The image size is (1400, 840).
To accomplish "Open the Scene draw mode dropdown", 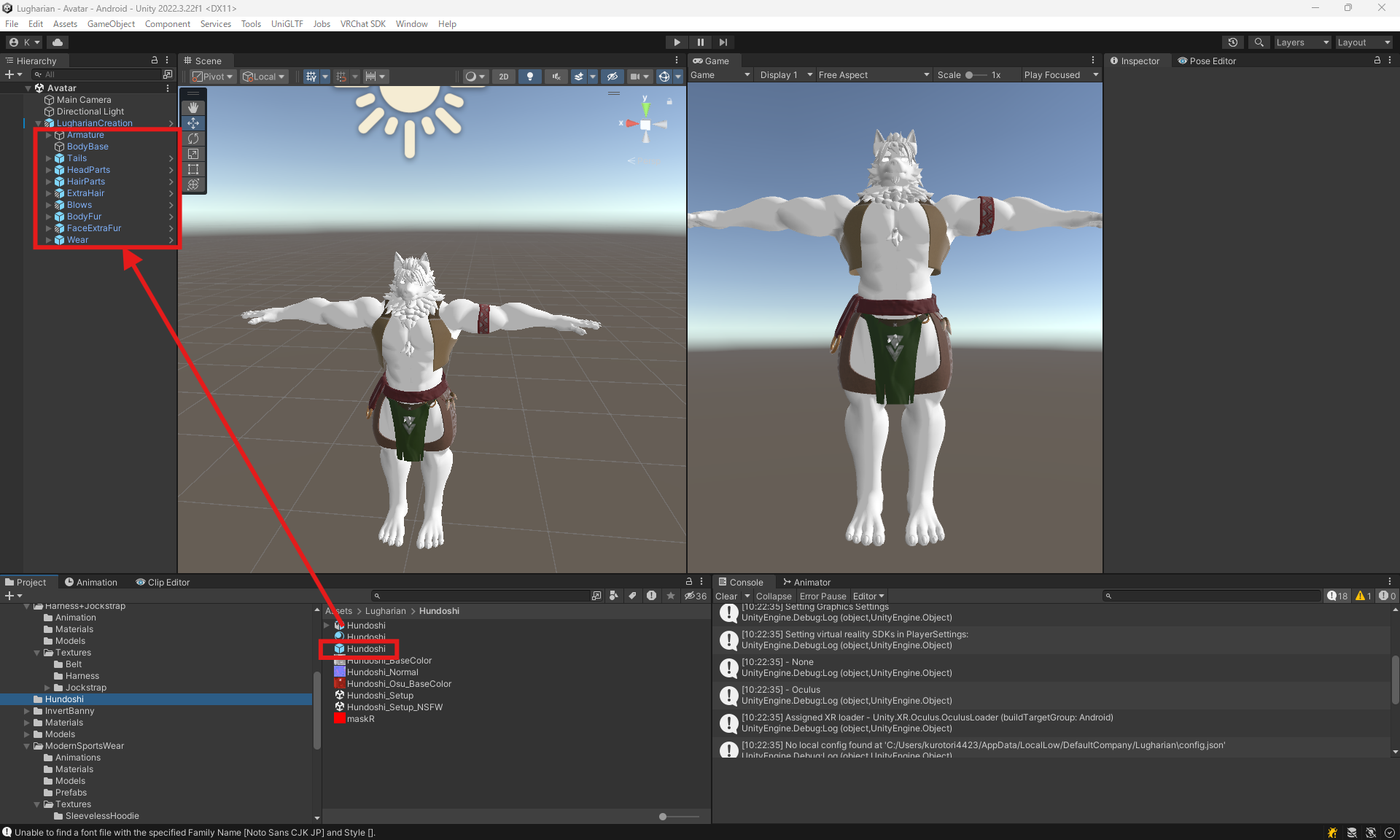I will 475,77.
